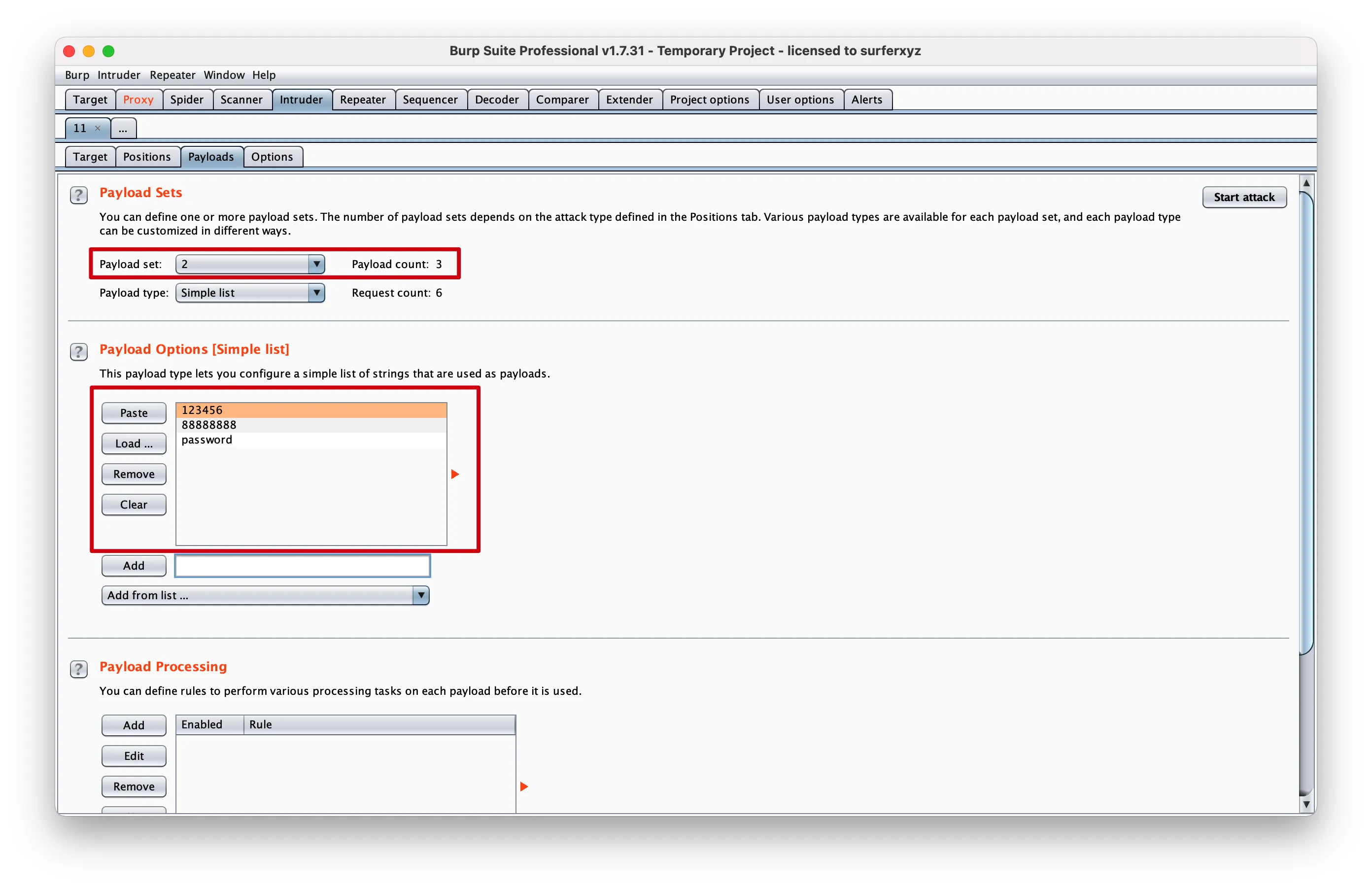
Task: Switch to the Proxy tab
Action: tap(138, 100)
